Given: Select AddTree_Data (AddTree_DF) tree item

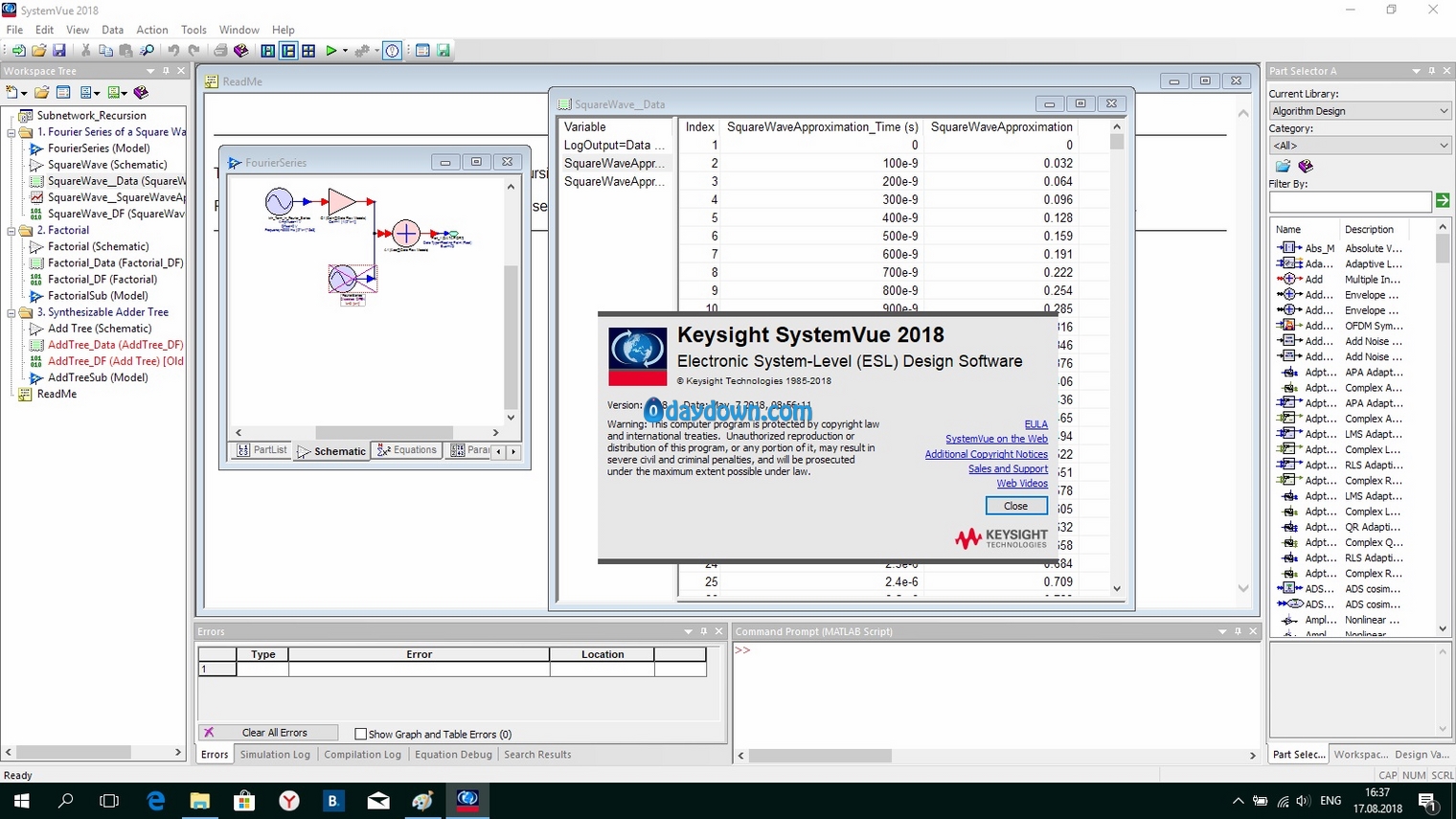Looking at the screenshot, I should pyautogui.click(x=115, y=345).
